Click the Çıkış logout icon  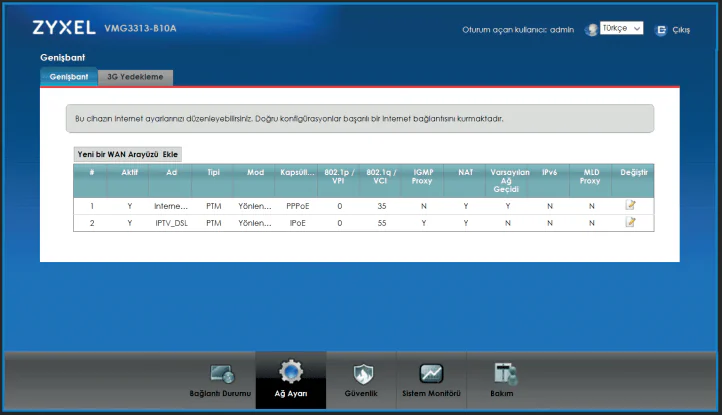660,30
